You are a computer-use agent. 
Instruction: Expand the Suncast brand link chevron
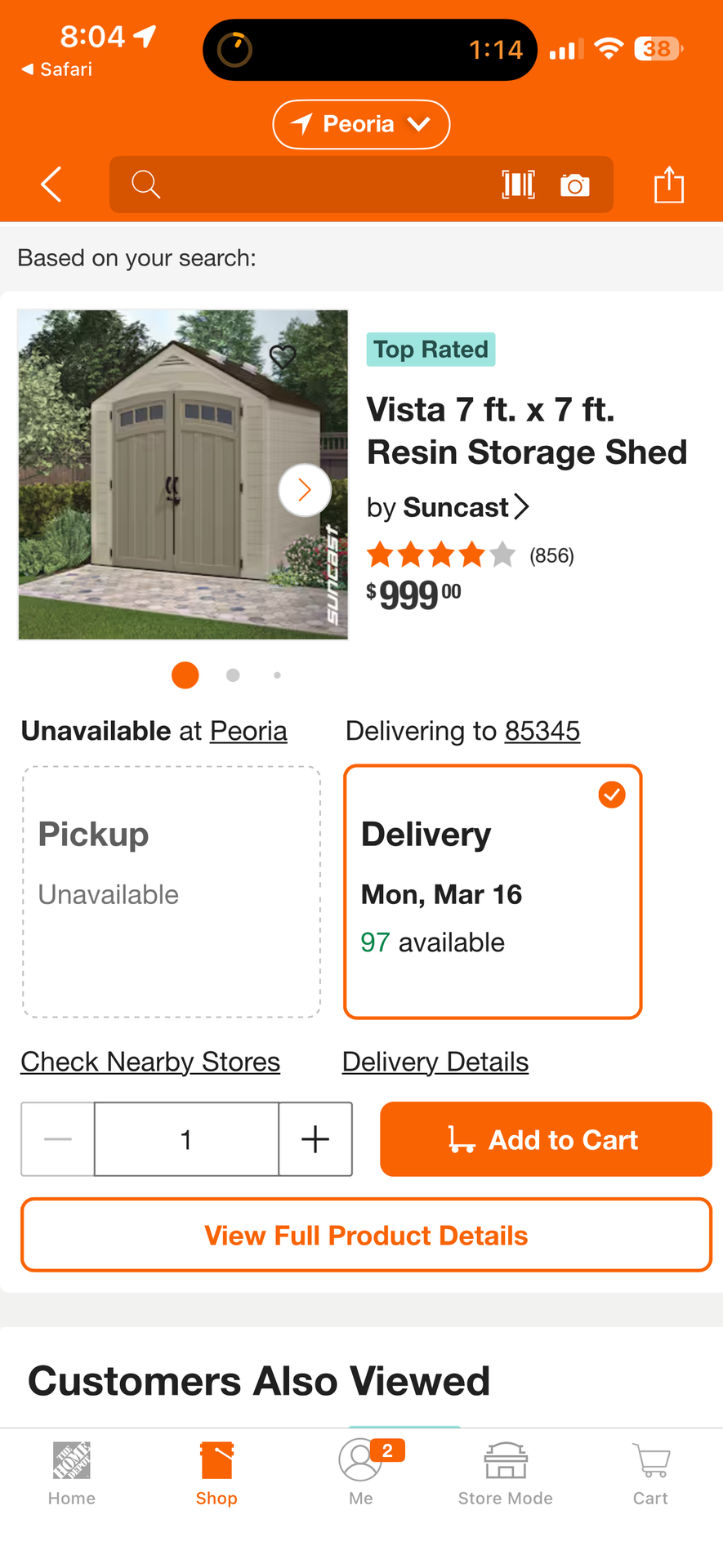coord(521,507)
